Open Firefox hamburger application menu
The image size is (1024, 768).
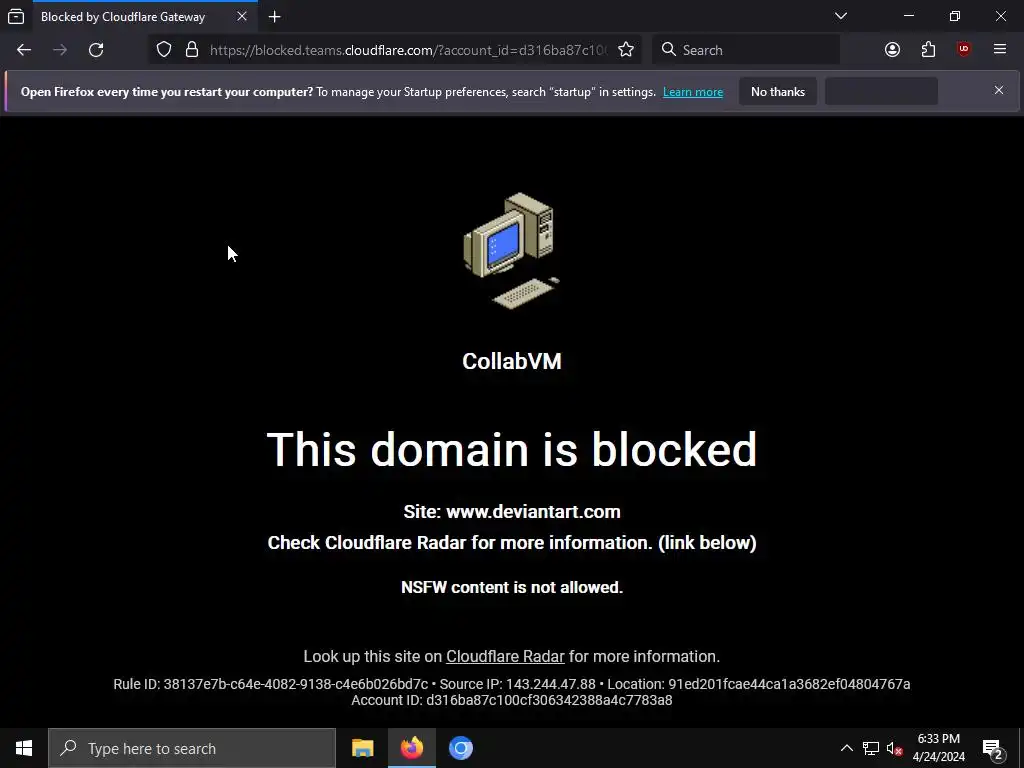click(x=1000, y=50)
